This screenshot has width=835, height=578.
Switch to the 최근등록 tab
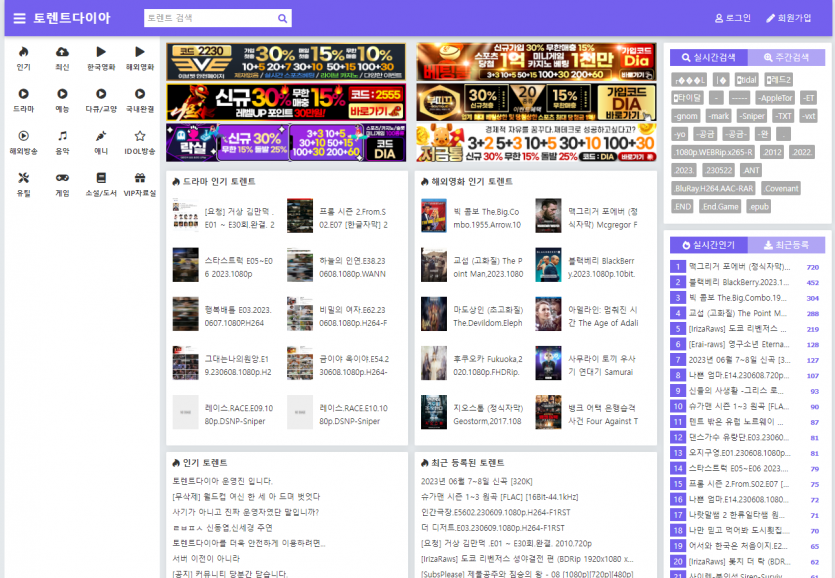tap(786, 244)
